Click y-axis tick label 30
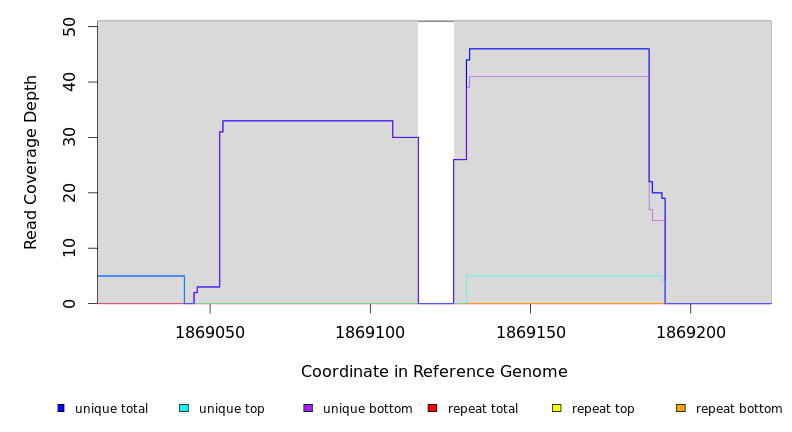The width and height of the screenshot is (792, 432). click(x=69, y=137)
